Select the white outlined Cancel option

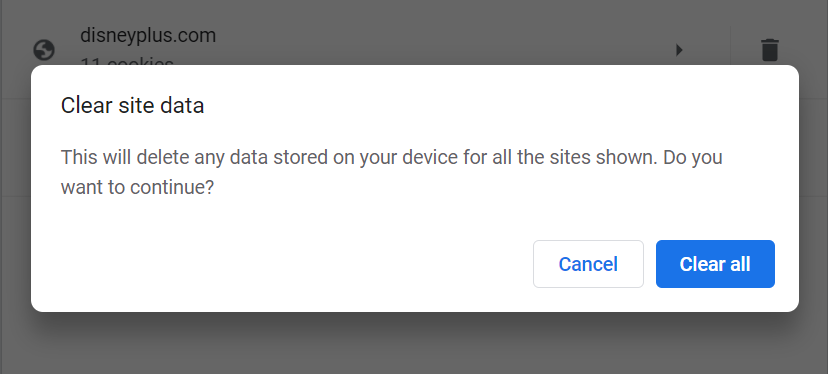click(588, 264)
